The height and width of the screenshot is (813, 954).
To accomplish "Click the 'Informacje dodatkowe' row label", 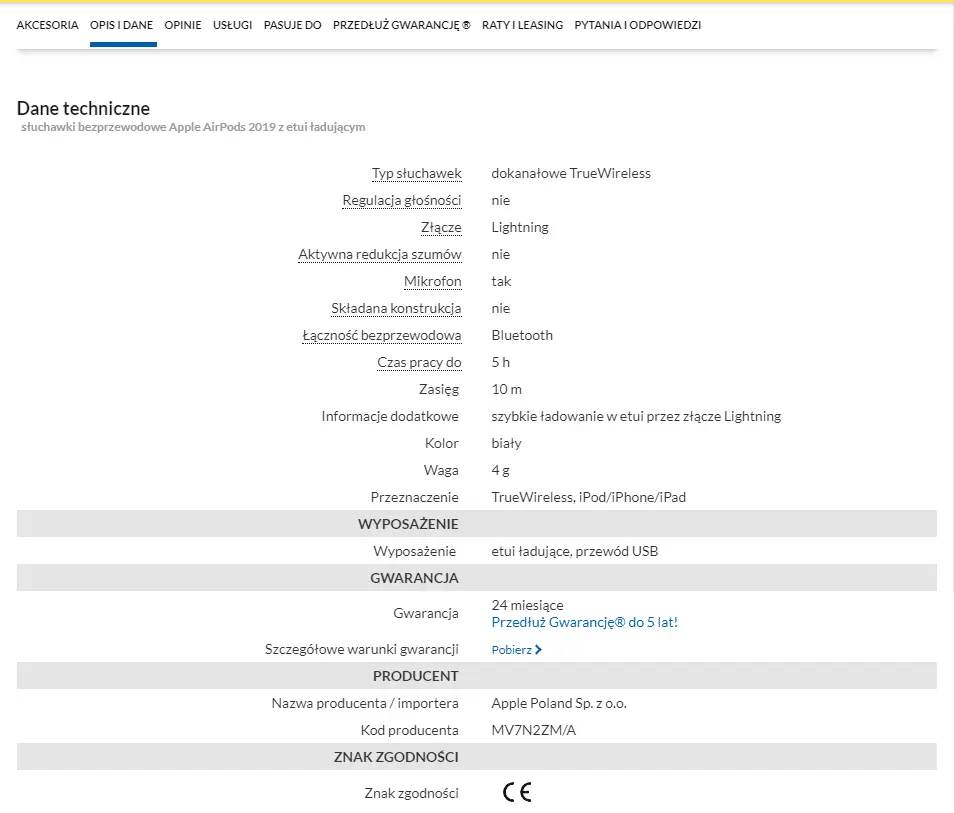I will (x=390, y=416).
